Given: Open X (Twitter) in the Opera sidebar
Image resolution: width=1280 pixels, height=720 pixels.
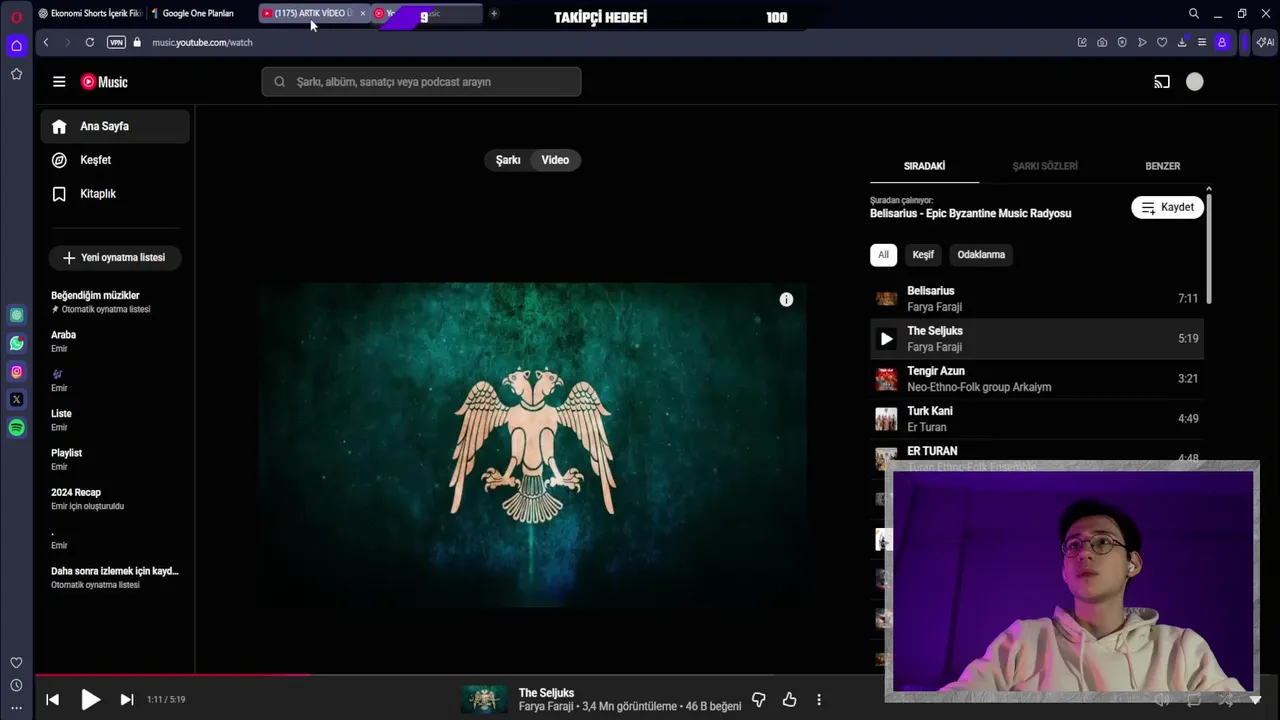Looking at the screenshot, I should point(16,399).
